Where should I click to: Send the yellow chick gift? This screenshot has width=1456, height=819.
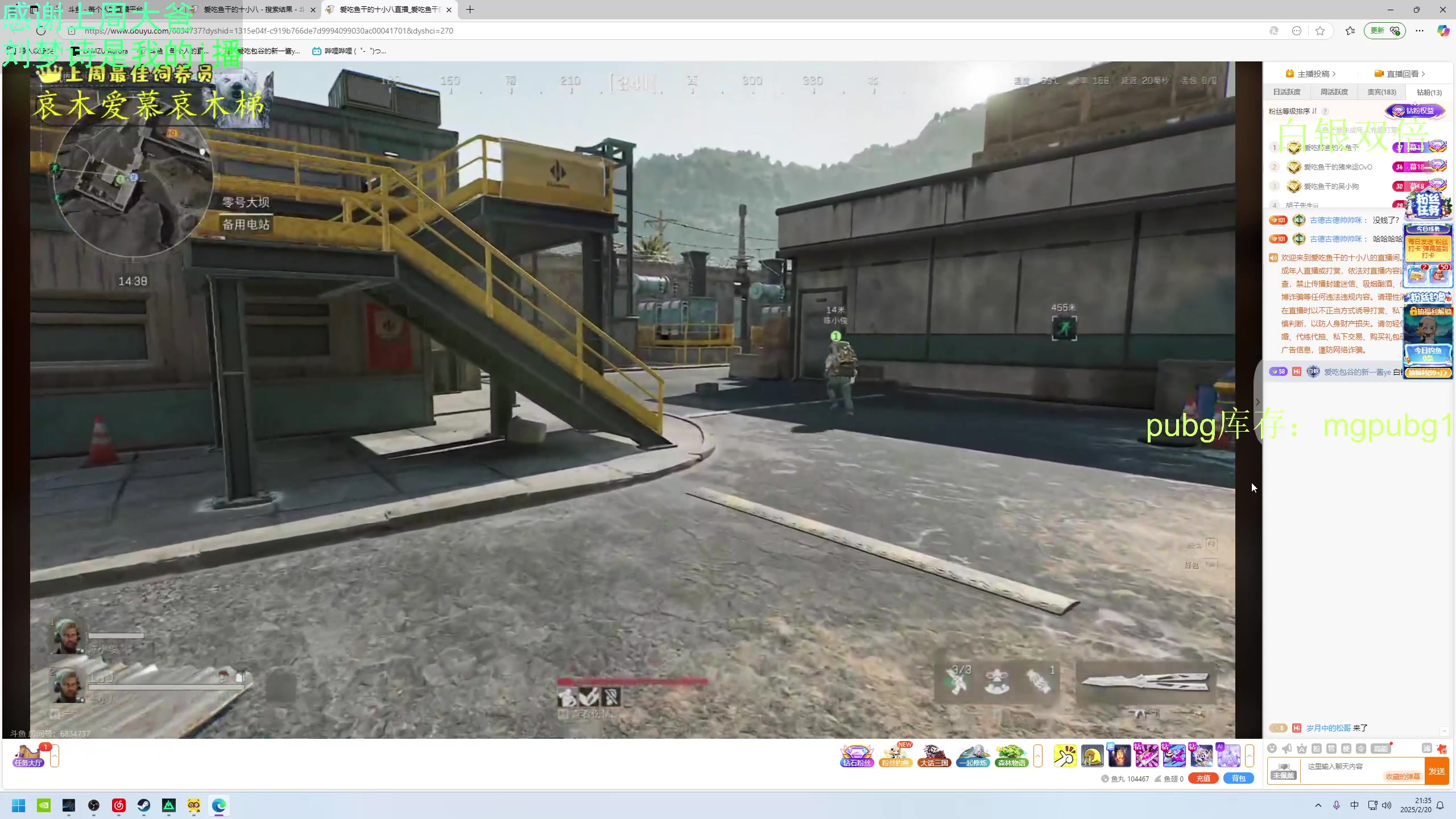tap(1092, 756)
